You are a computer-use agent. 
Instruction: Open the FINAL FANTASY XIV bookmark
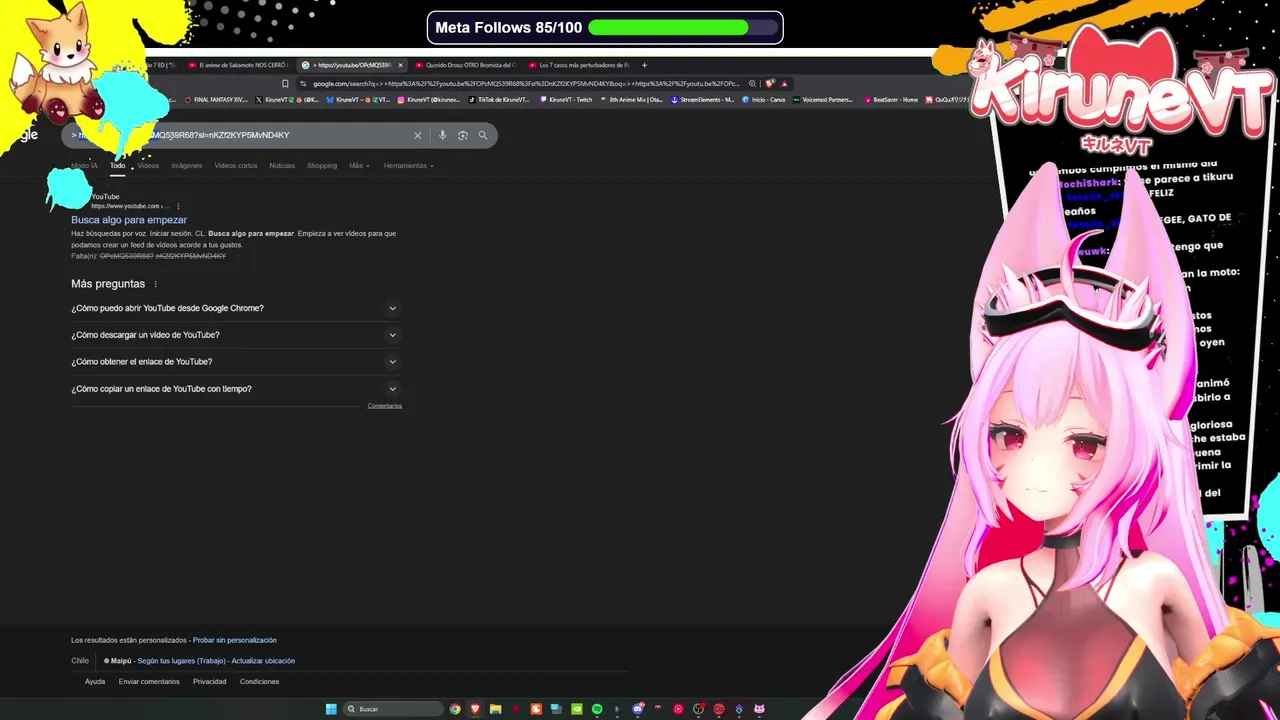pos(217,100)
